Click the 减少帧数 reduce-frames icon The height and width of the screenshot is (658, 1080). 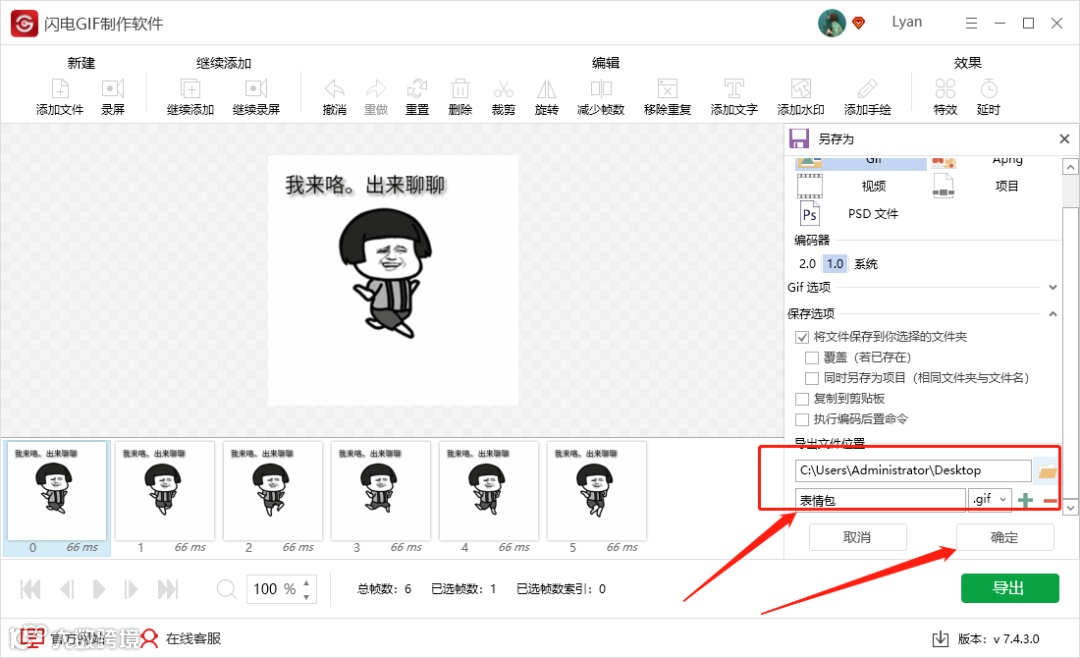(601, 89)
